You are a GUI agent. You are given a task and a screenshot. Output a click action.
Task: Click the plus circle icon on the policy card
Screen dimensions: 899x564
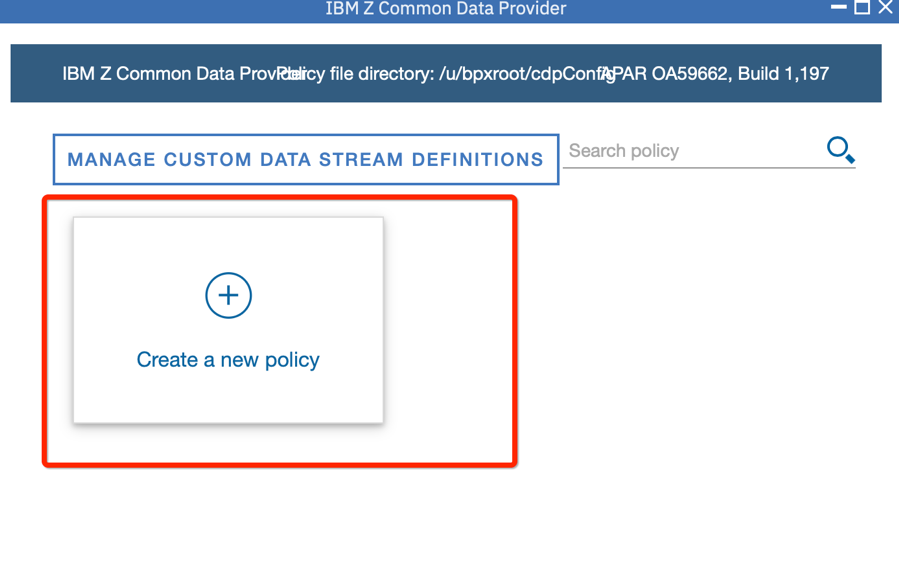(228, 295)
